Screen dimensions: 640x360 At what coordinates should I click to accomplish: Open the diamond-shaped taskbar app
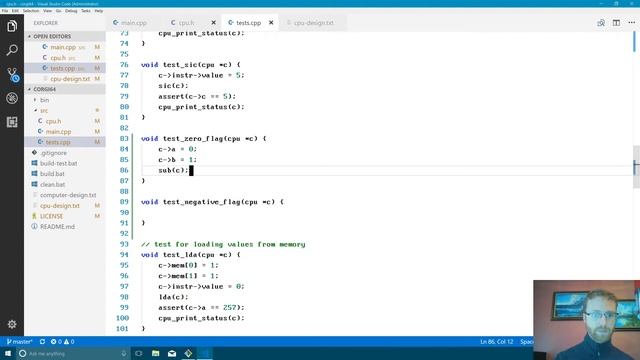click(188, 353)
